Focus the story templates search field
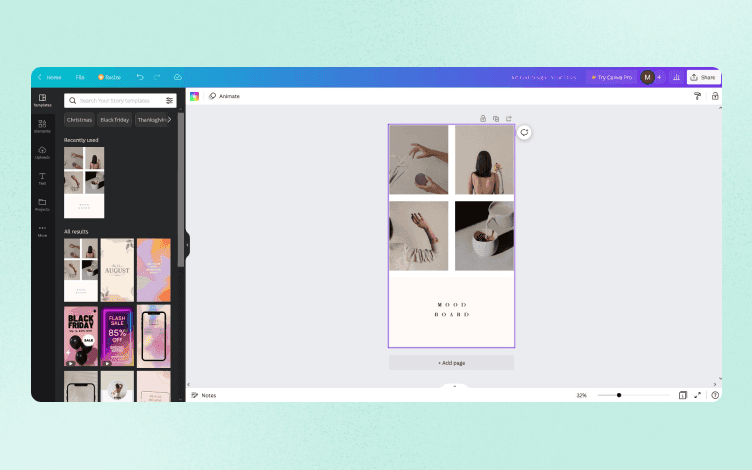This screenshot has height=470, width=752. point(120,101)
